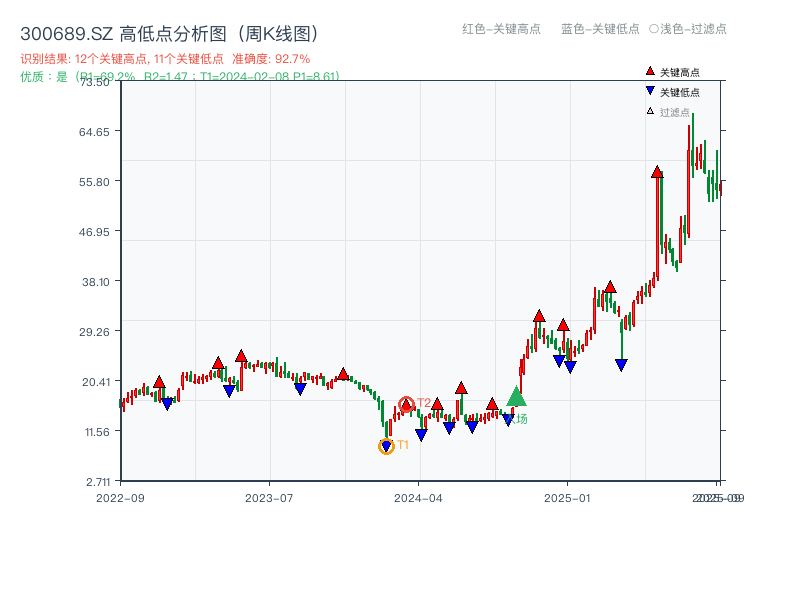
Task: Click the 11.56 y-axis value
Action: click(97, 432)
